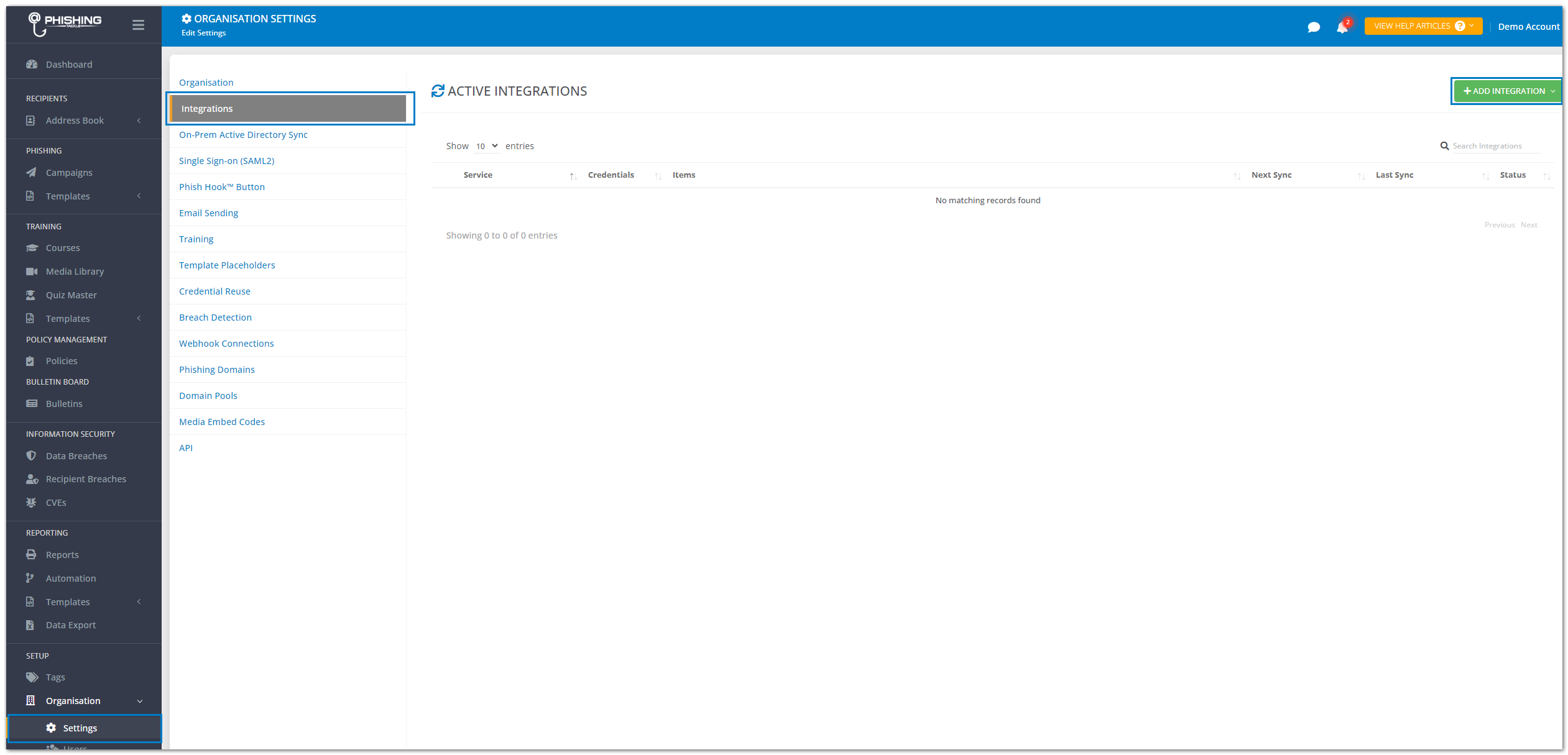Screen dimensions: 1568x755
Task: Click the Data Export file icon
Action: point(30,625)
